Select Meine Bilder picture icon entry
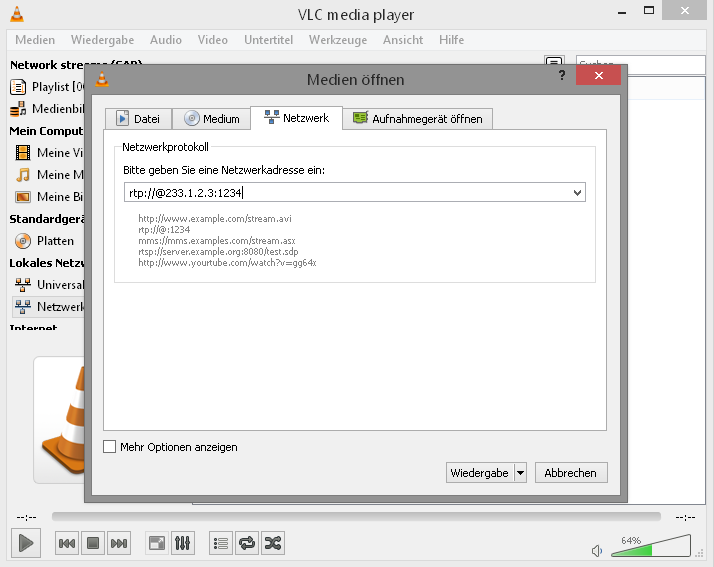Viewport: 714px width, 567px height. [49, 197]
